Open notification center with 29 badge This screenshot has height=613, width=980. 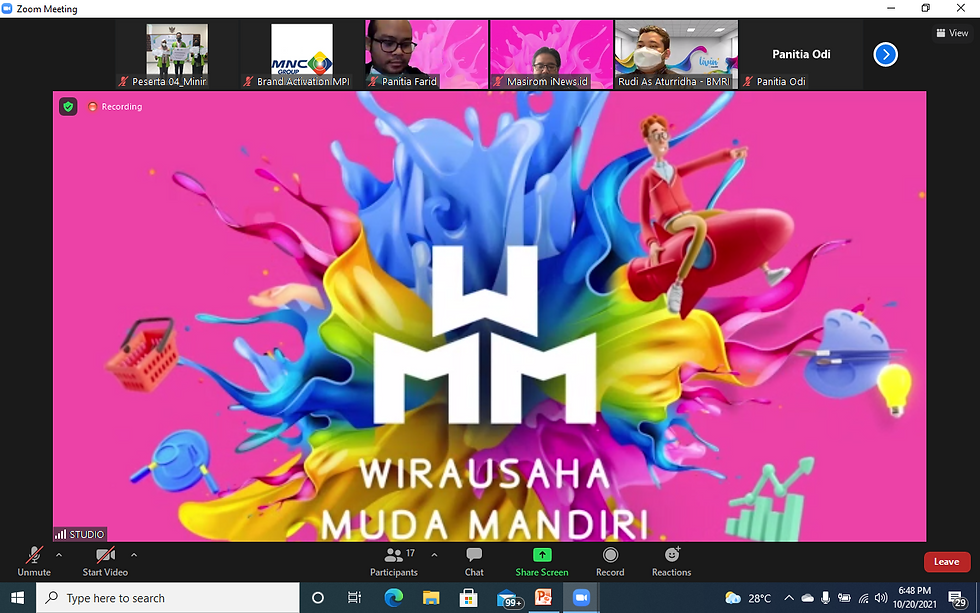tap(956, 599)
